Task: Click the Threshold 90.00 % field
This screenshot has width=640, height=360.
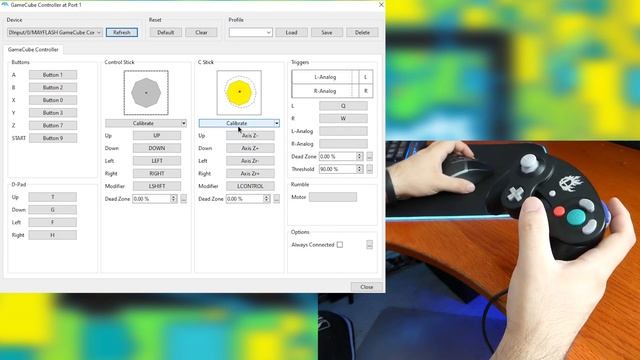Action: point(338,169)
